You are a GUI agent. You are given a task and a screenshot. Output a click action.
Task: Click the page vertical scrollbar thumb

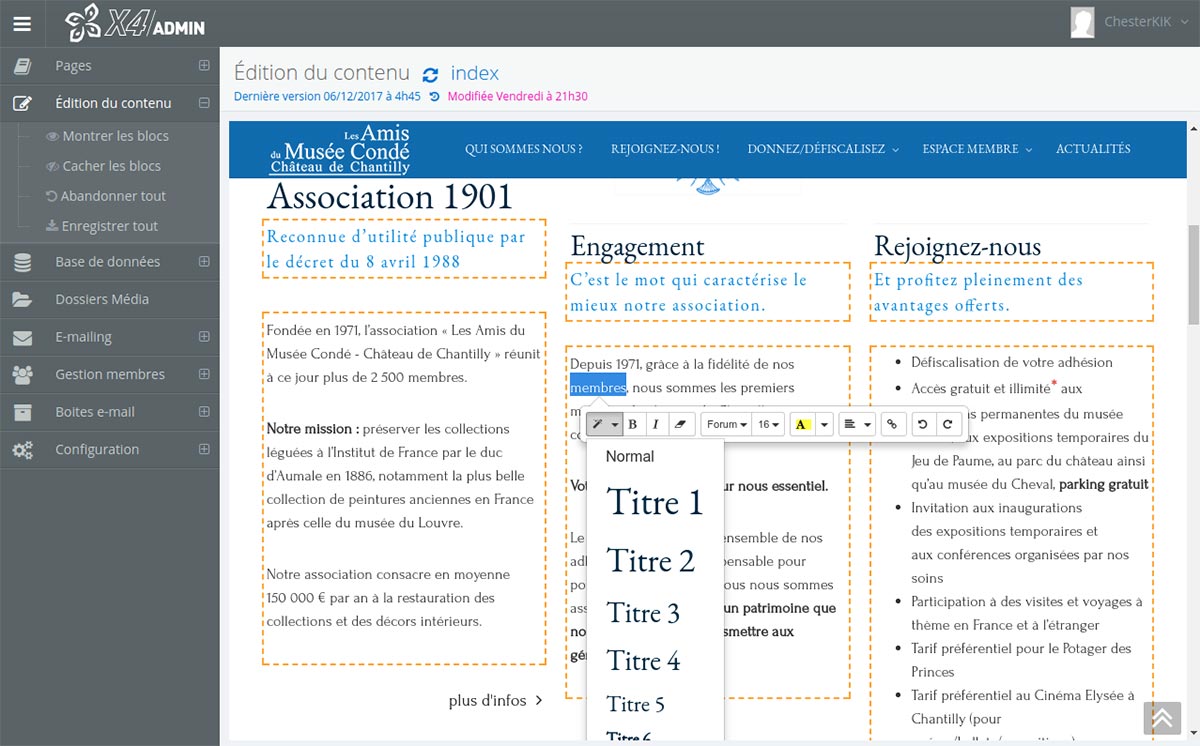(1193, 274)
